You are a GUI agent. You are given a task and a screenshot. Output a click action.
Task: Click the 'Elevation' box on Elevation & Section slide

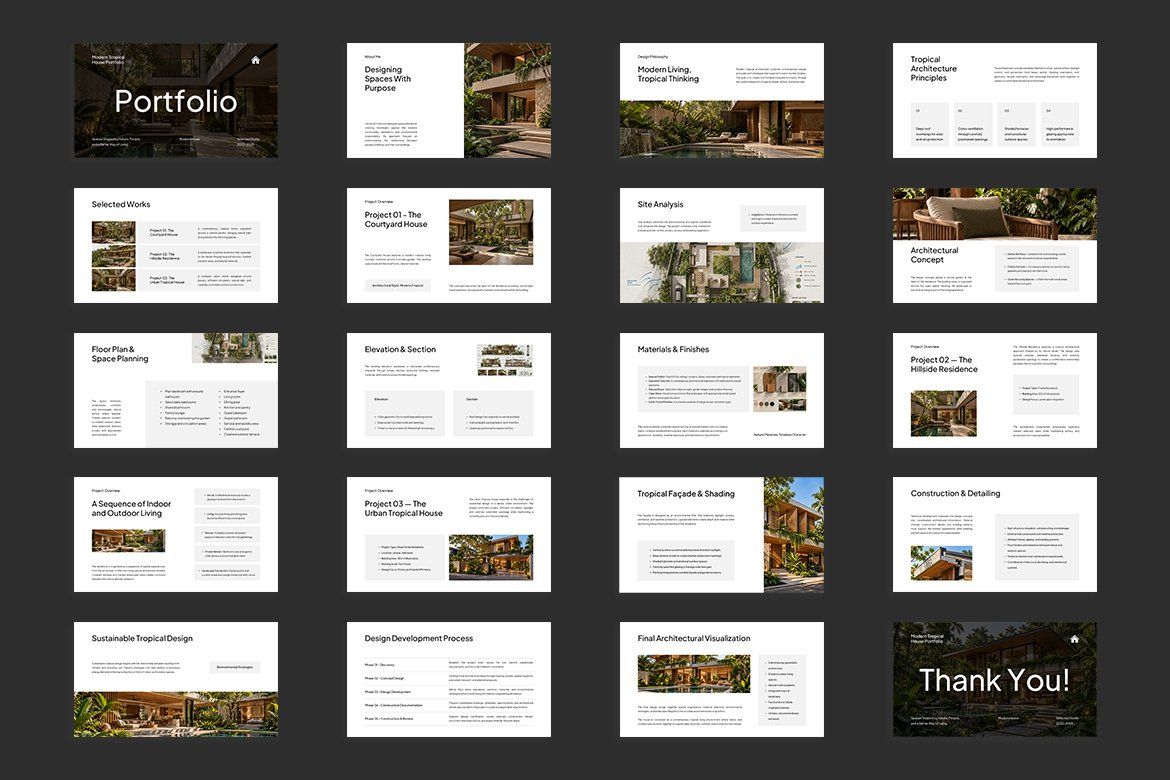(x=404, y=413)
